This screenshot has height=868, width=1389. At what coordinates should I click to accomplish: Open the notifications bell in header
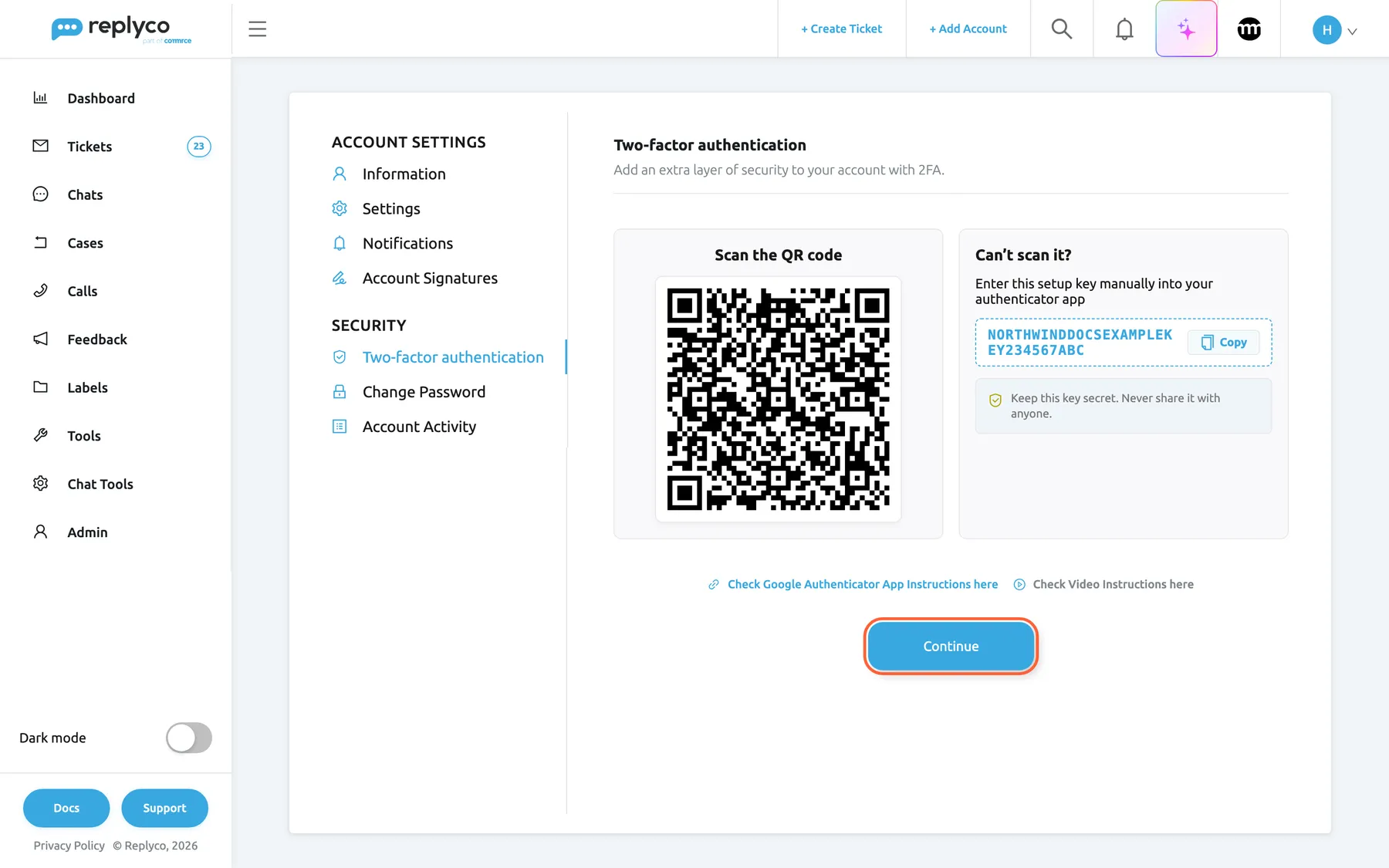[1124, 29]
